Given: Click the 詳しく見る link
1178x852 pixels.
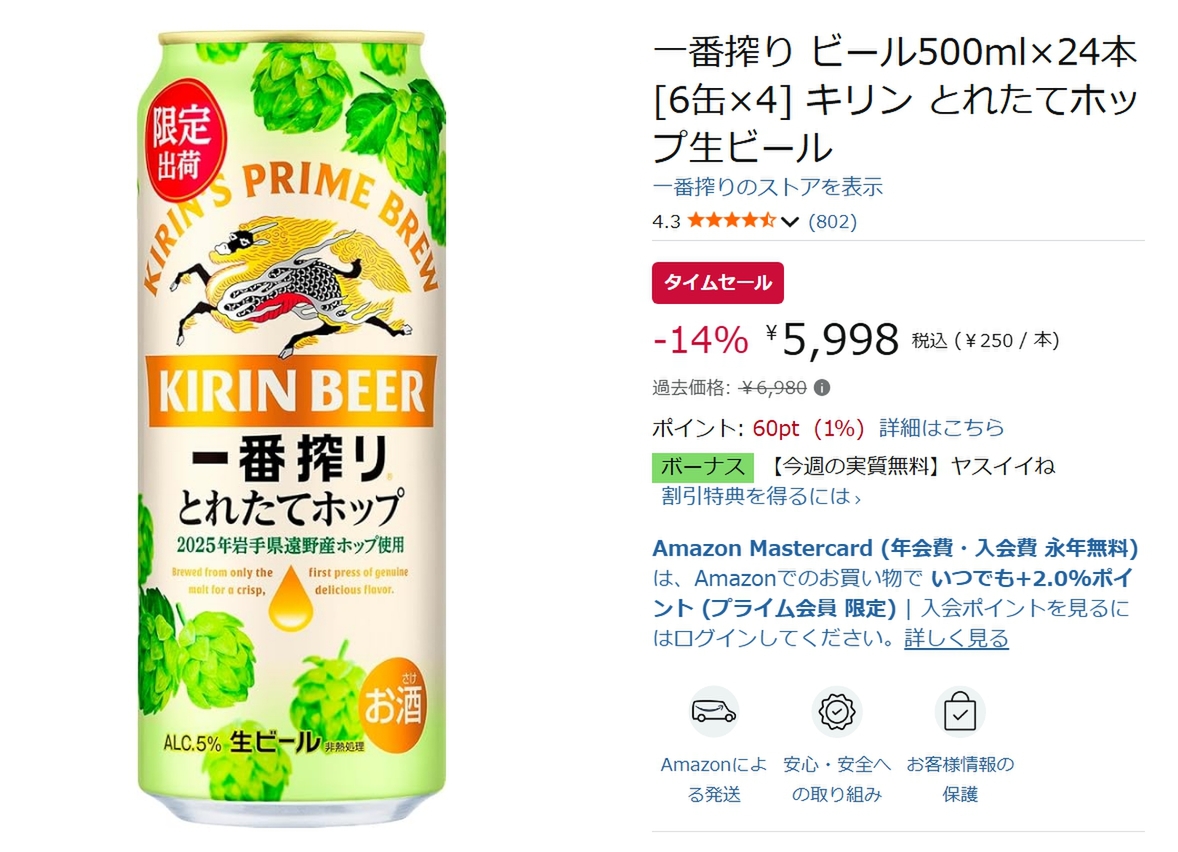Looking at the screenshot, I should coord(956,638).
